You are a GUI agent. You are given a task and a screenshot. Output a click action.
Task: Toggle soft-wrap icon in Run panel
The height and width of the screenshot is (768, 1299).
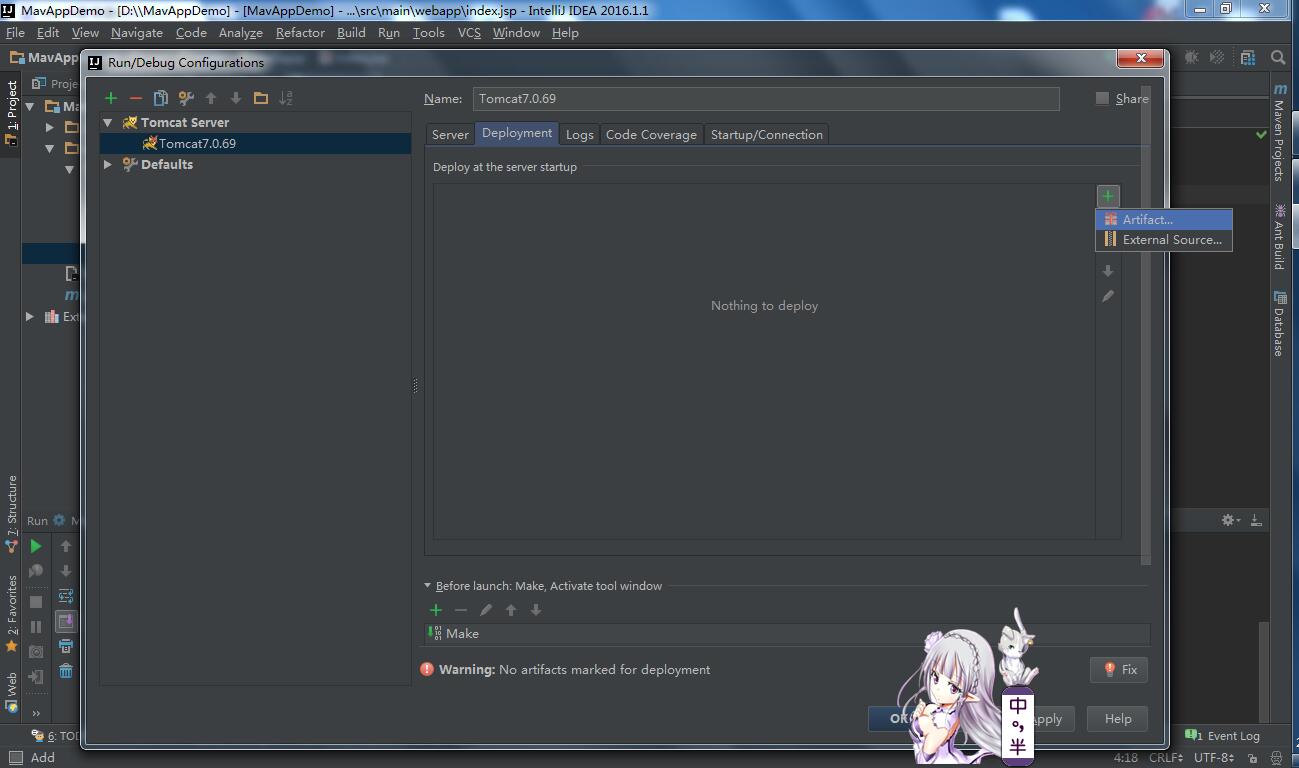66,596
